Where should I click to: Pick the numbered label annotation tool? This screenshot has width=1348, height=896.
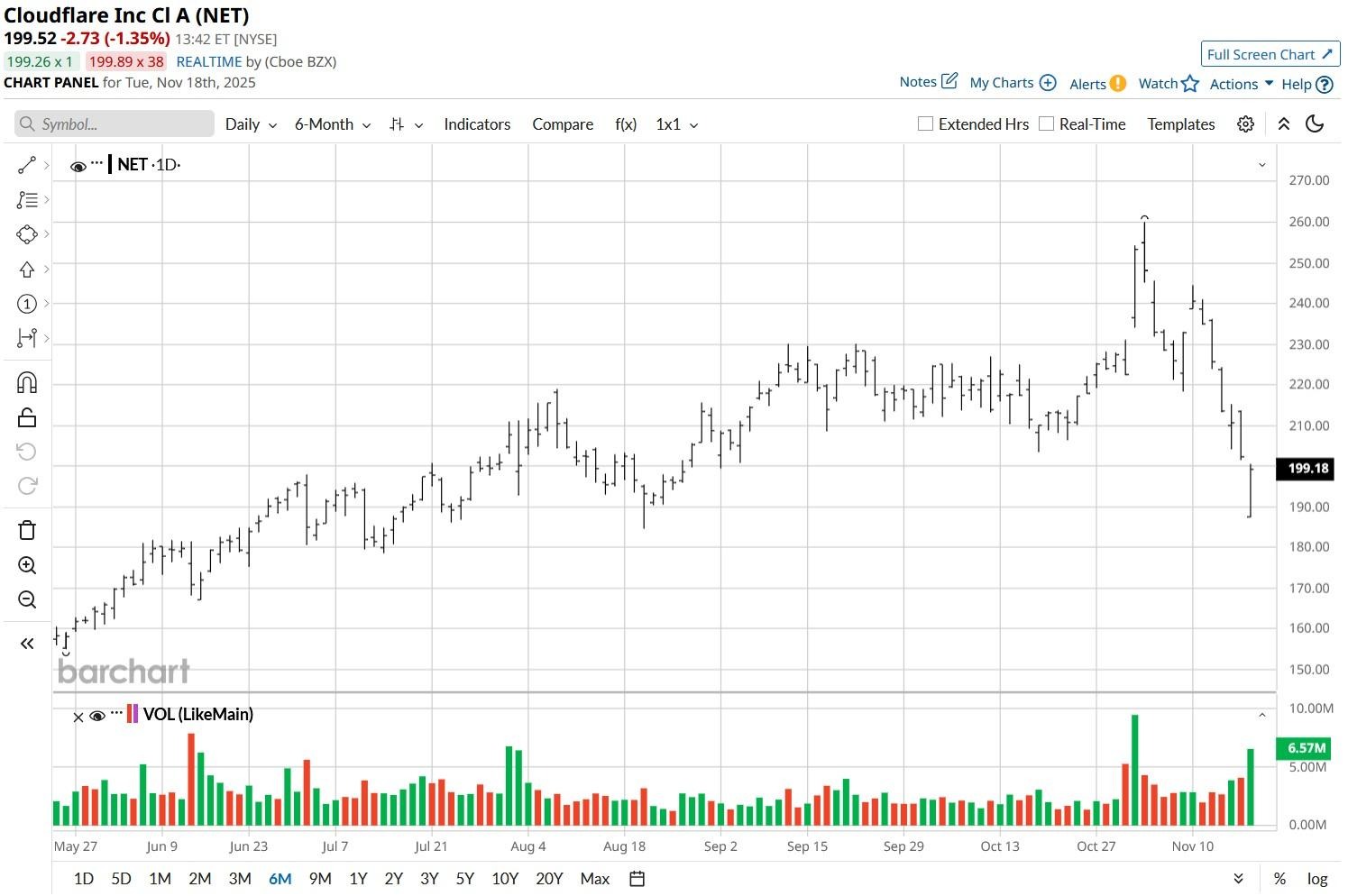point(26,304)
